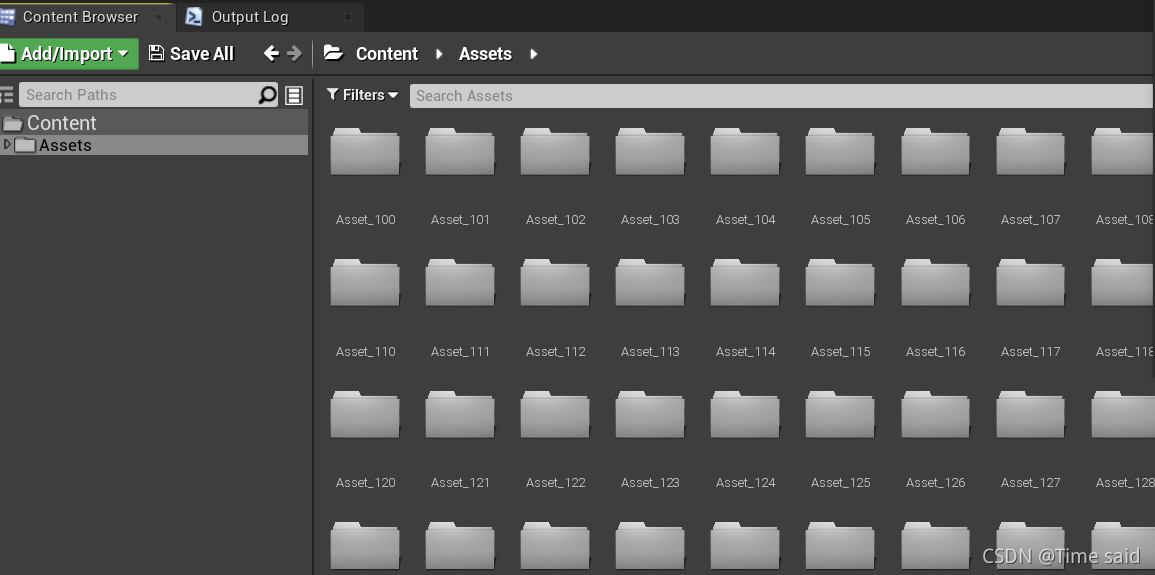Select the Asset_103 folder icon

(x=650, y=152)
